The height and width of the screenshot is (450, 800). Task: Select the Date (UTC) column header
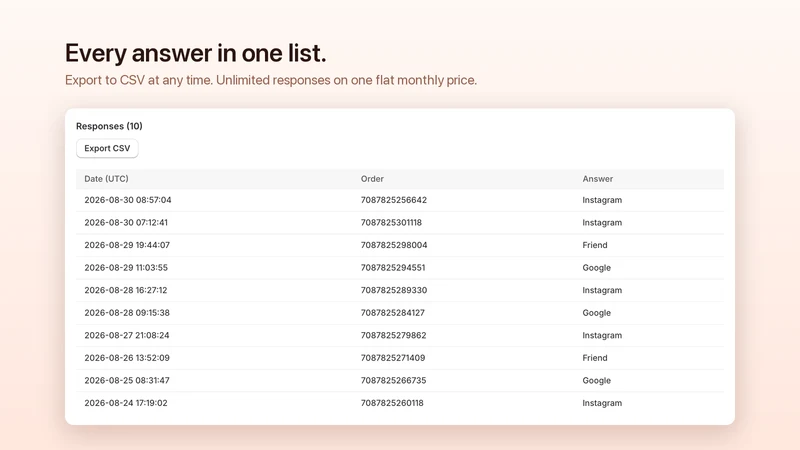[x=106, y=179]
